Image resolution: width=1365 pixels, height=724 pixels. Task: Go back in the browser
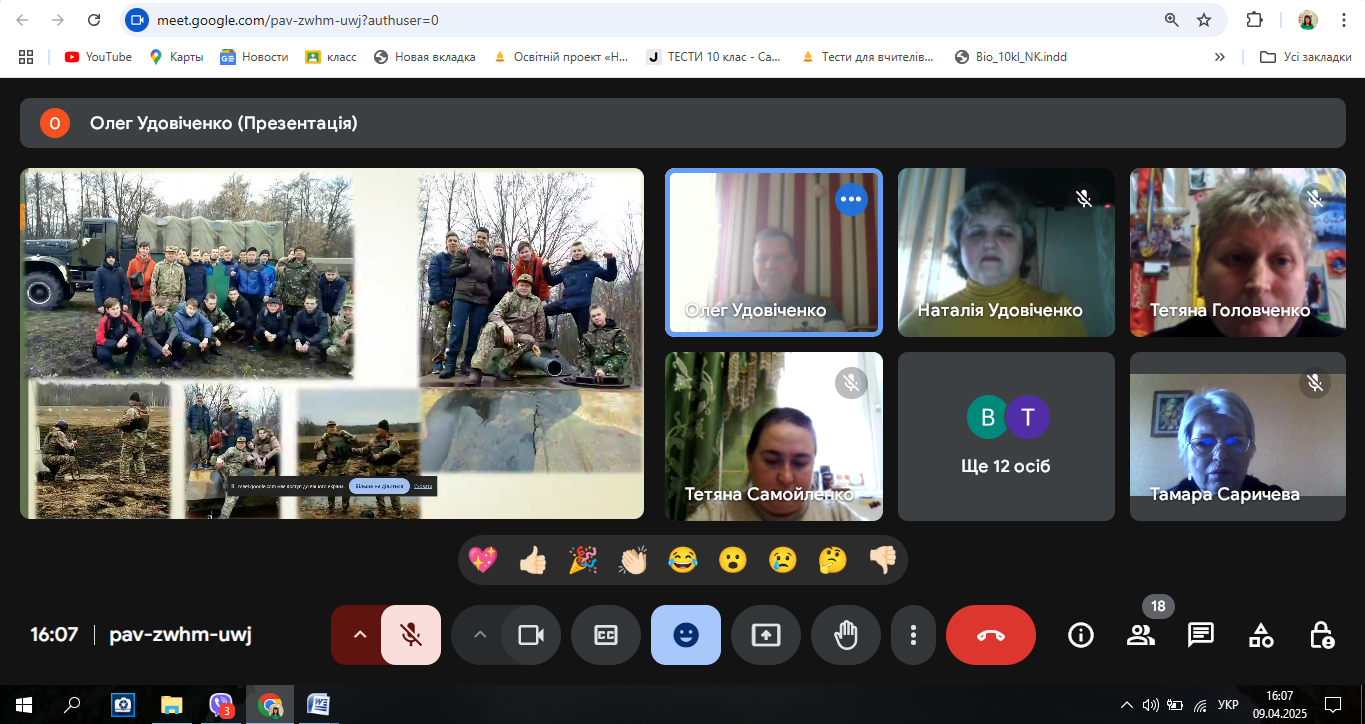tap(23, 19)
